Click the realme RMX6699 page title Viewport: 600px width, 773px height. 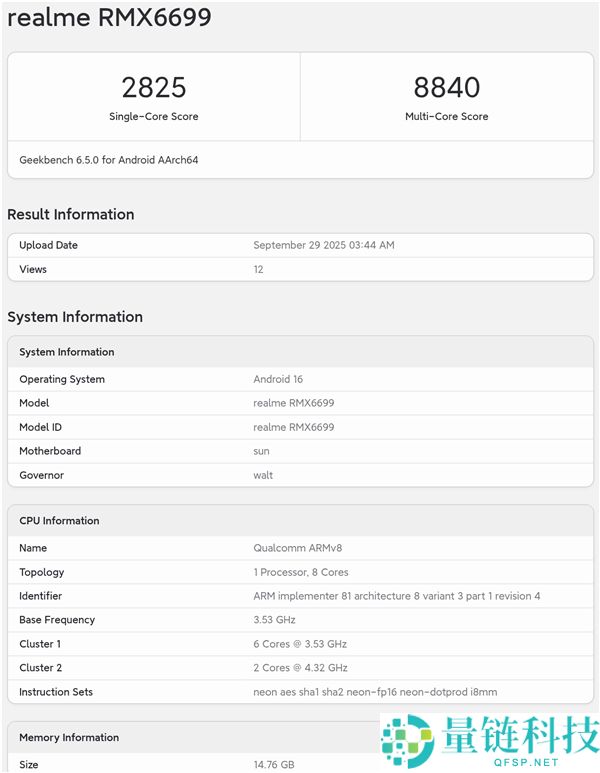[109, 18]
